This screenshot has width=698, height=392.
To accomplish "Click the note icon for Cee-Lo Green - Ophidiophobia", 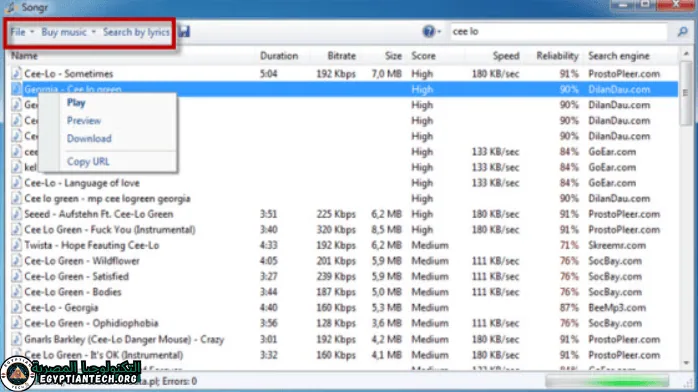I will click(16, 323).
